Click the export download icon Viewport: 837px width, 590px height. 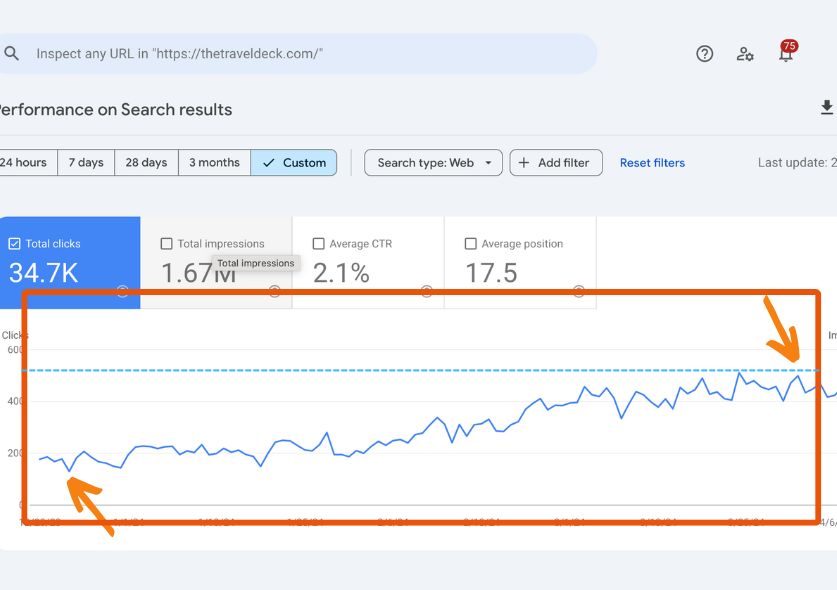click(x=827, y=108)
